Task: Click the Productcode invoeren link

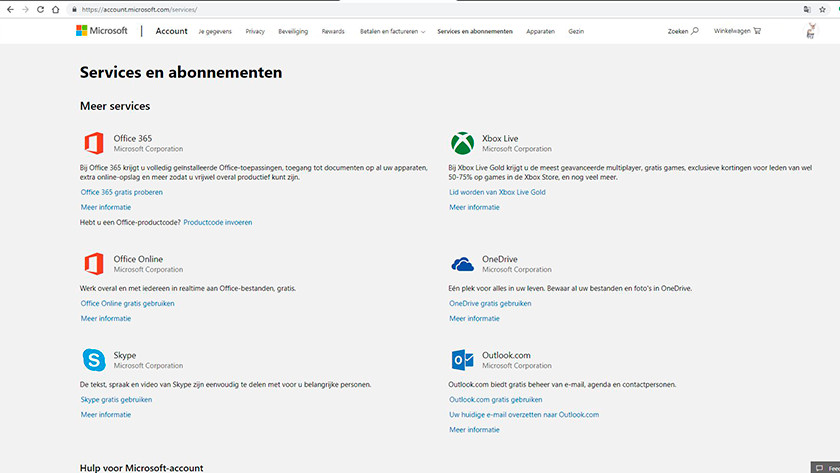Action: point(217,222)
